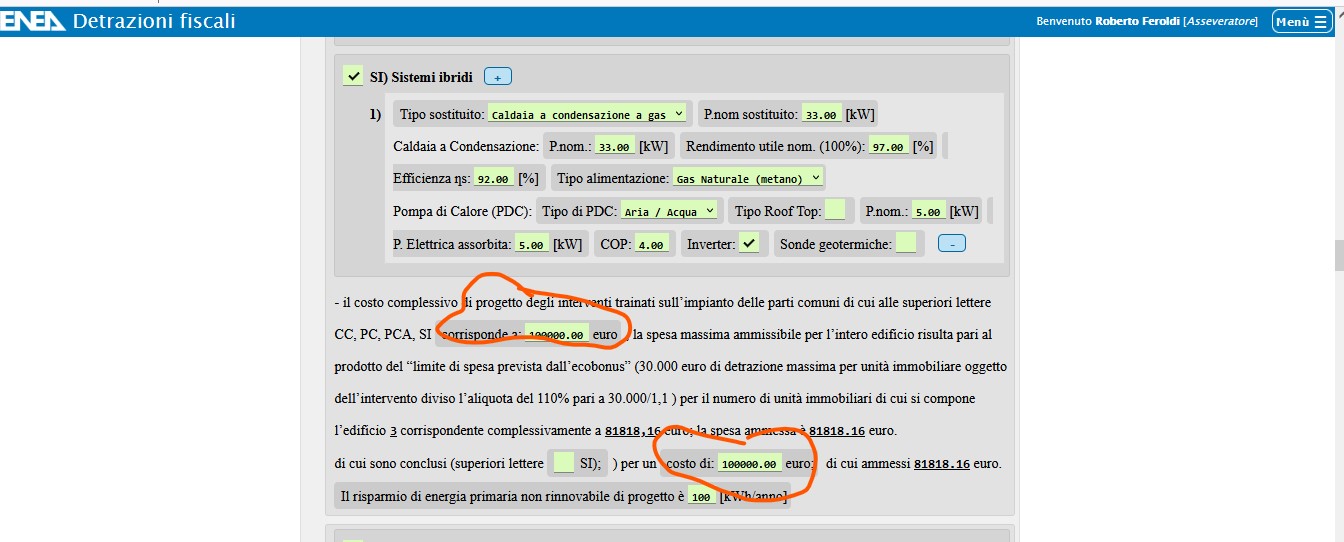Remove hybrid system entry with minus button

pos(951,243)
